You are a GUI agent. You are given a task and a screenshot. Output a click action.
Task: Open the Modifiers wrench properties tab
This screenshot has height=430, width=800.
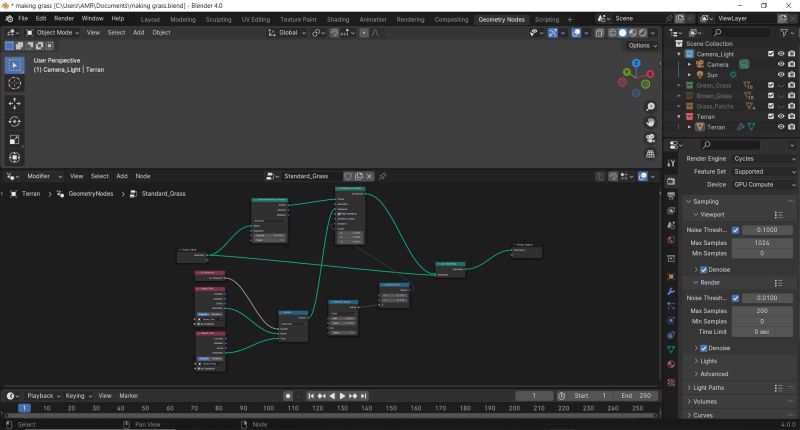point(671,291)
